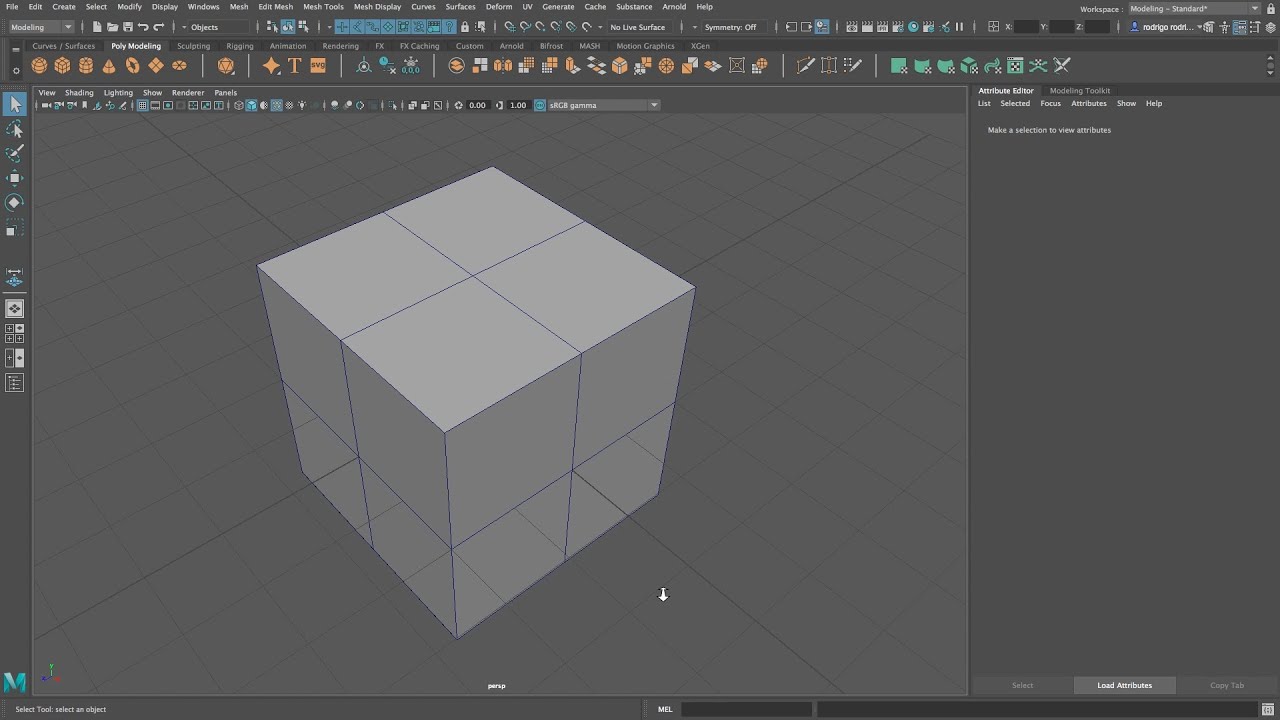This screenshot has height=720, width=1280.
Task: Activate the Rotate tool
Action: coord(14,202)
